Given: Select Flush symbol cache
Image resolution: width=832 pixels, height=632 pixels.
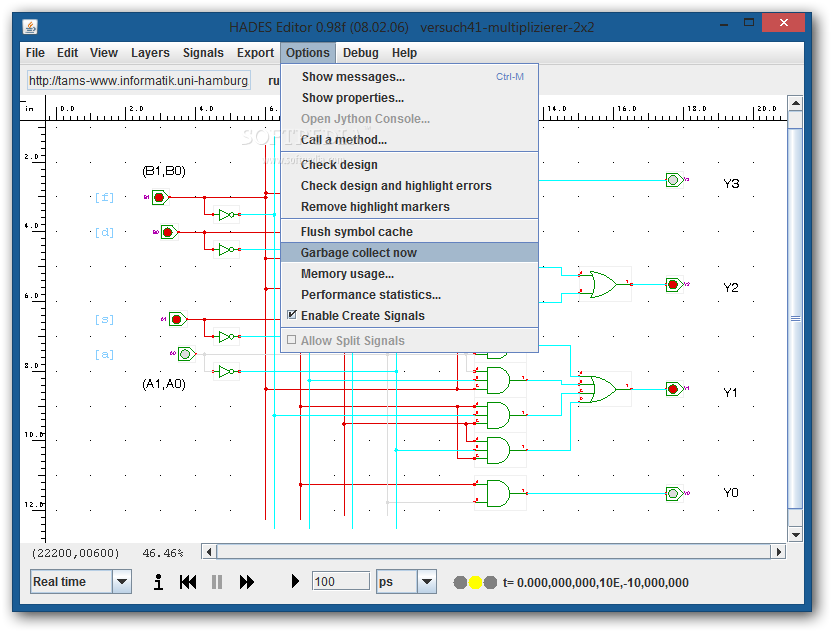Looking at the screenshot, I should point(410,232).
